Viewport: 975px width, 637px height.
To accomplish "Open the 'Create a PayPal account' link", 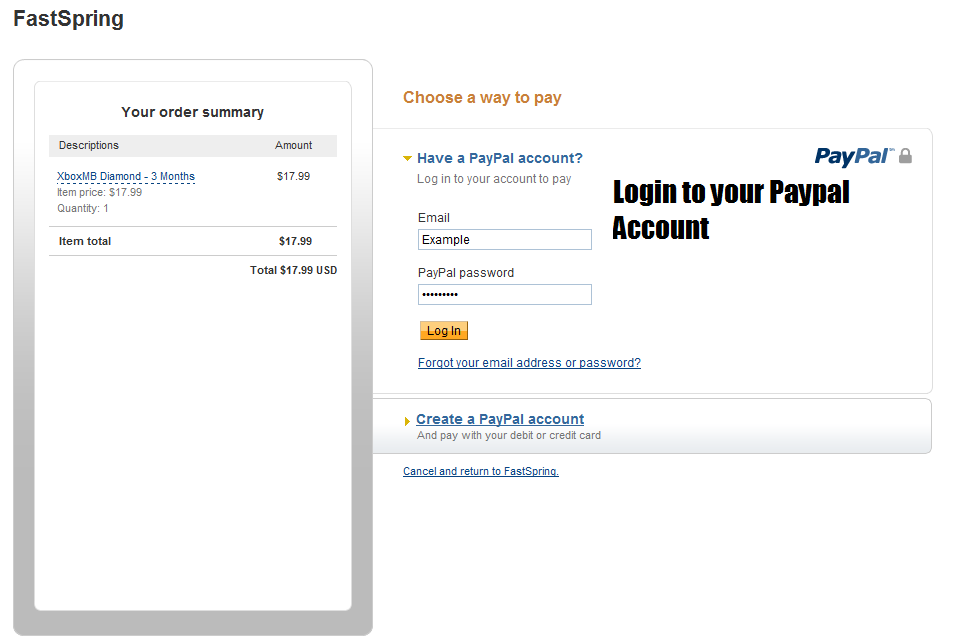I will [x=500, y=419].
